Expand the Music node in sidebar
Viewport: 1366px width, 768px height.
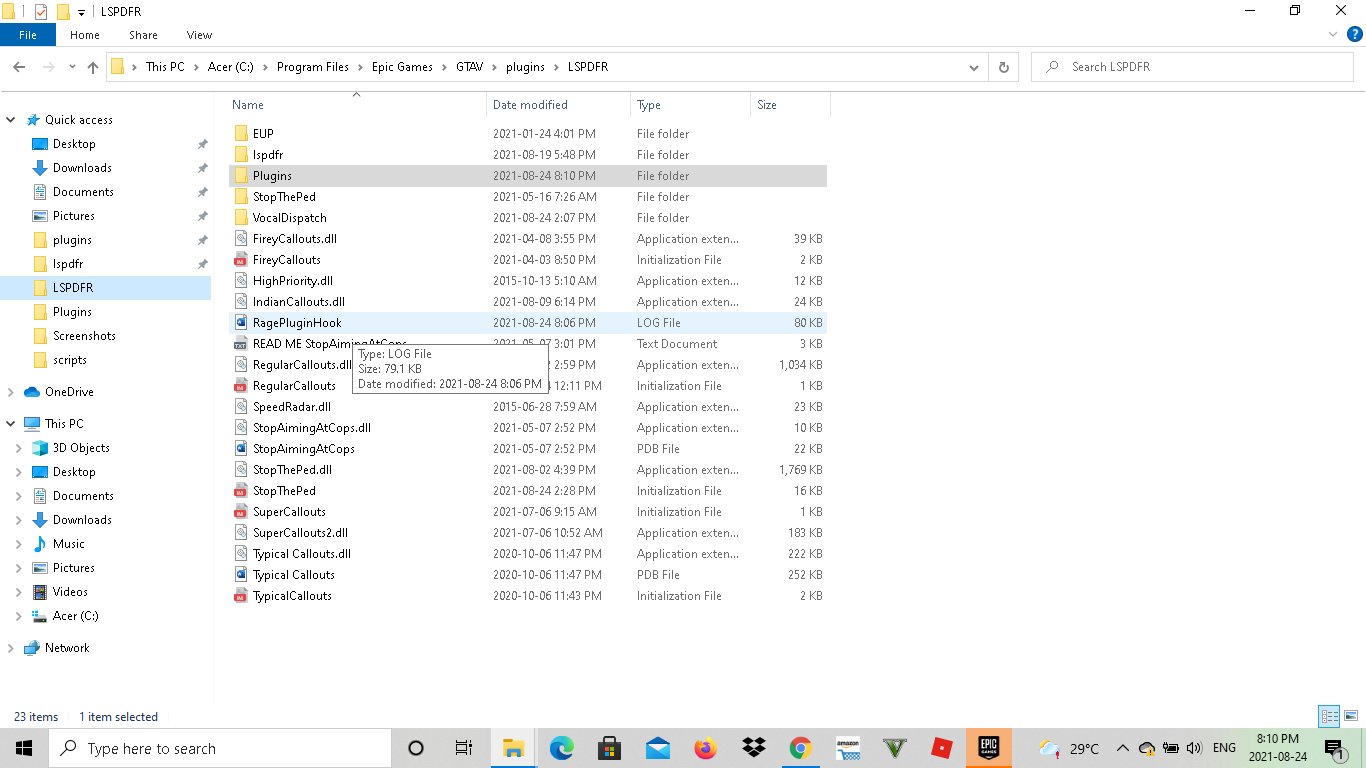point(19,544)
